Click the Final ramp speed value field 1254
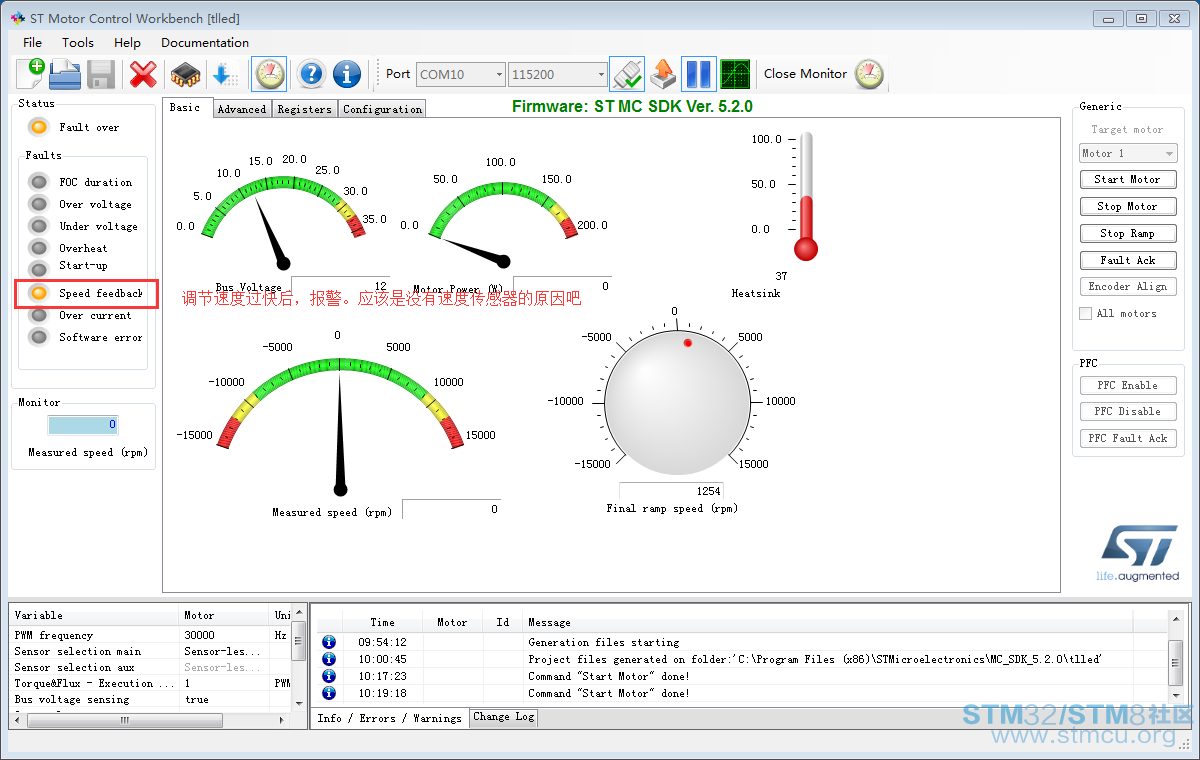1200x760 pixels. pyautogui.click(x=672, y=490)
